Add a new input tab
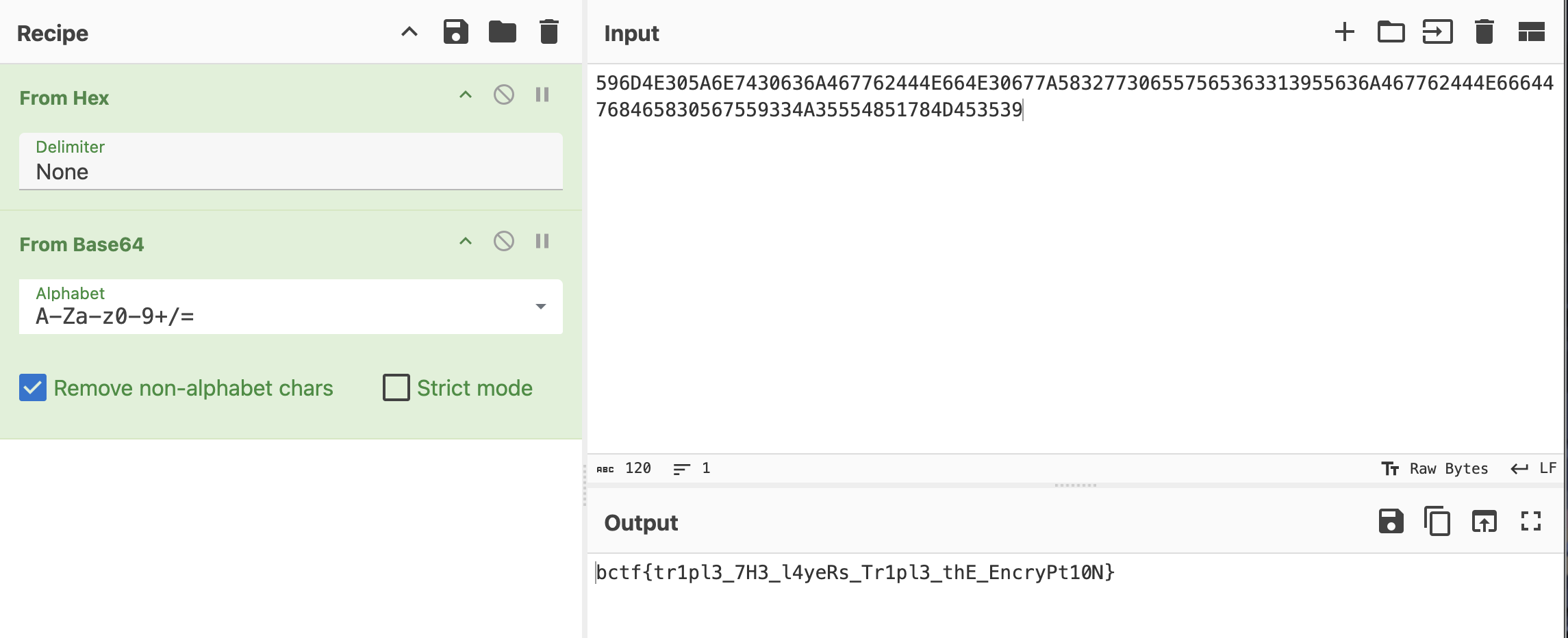The image size is (1568, 638). [1344, 32]
